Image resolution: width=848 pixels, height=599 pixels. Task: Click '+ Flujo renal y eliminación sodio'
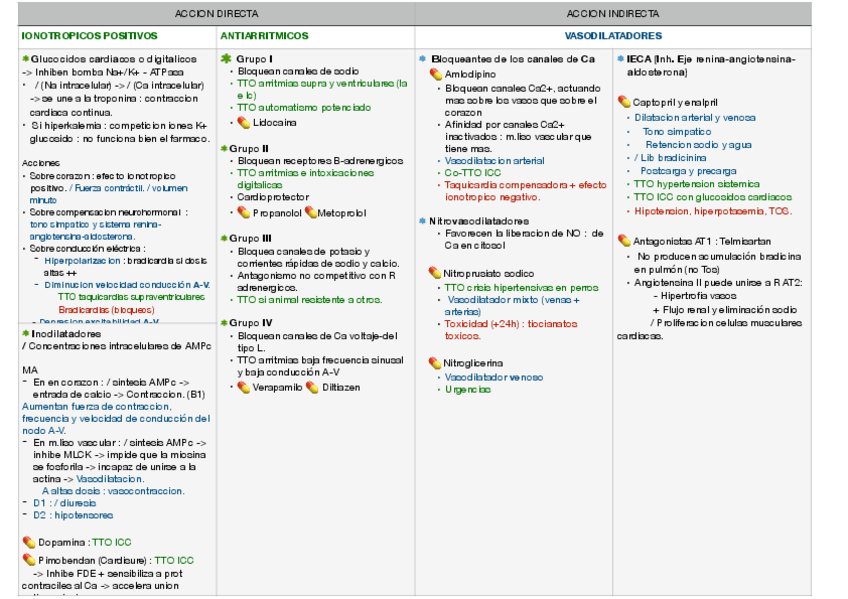tap(725, 310)
